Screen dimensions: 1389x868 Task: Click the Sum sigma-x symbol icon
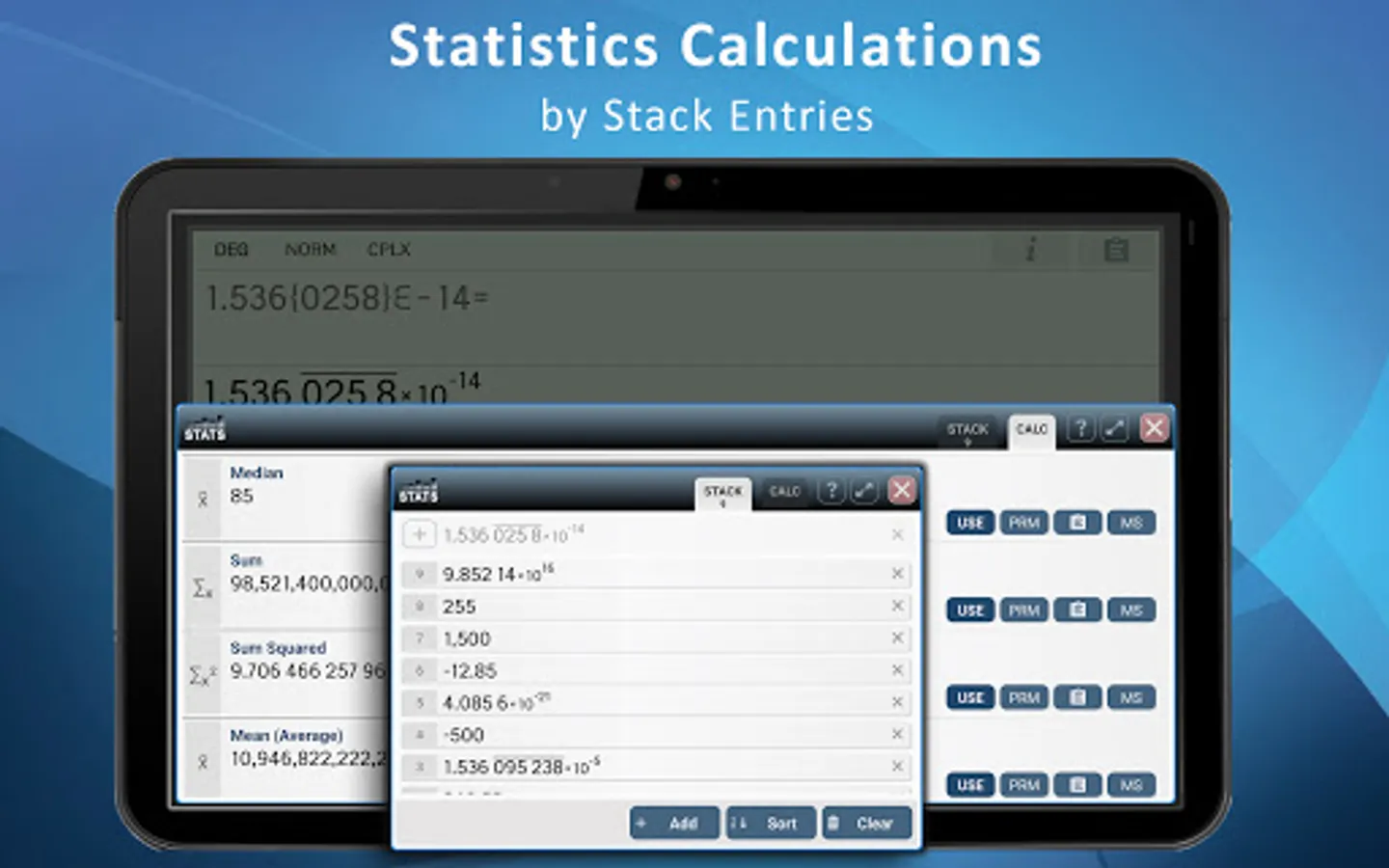tap(203, 587)
